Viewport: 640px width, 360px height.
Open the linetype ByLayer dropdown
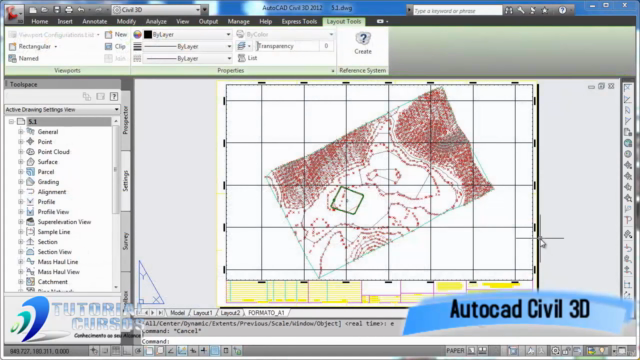[x=188, y=58]
